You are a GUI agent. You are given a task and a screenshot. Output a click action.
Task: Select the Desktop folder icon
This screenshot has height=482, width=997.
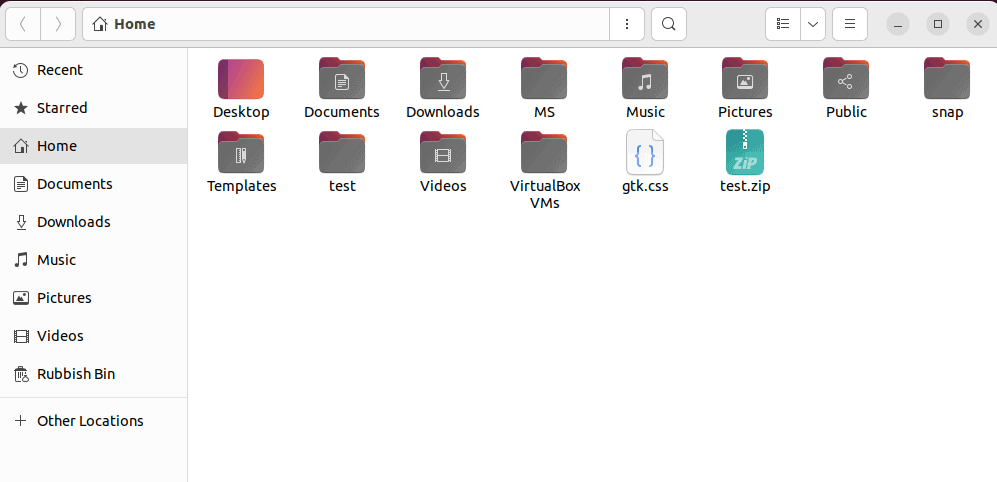click(x=241, y=79)
